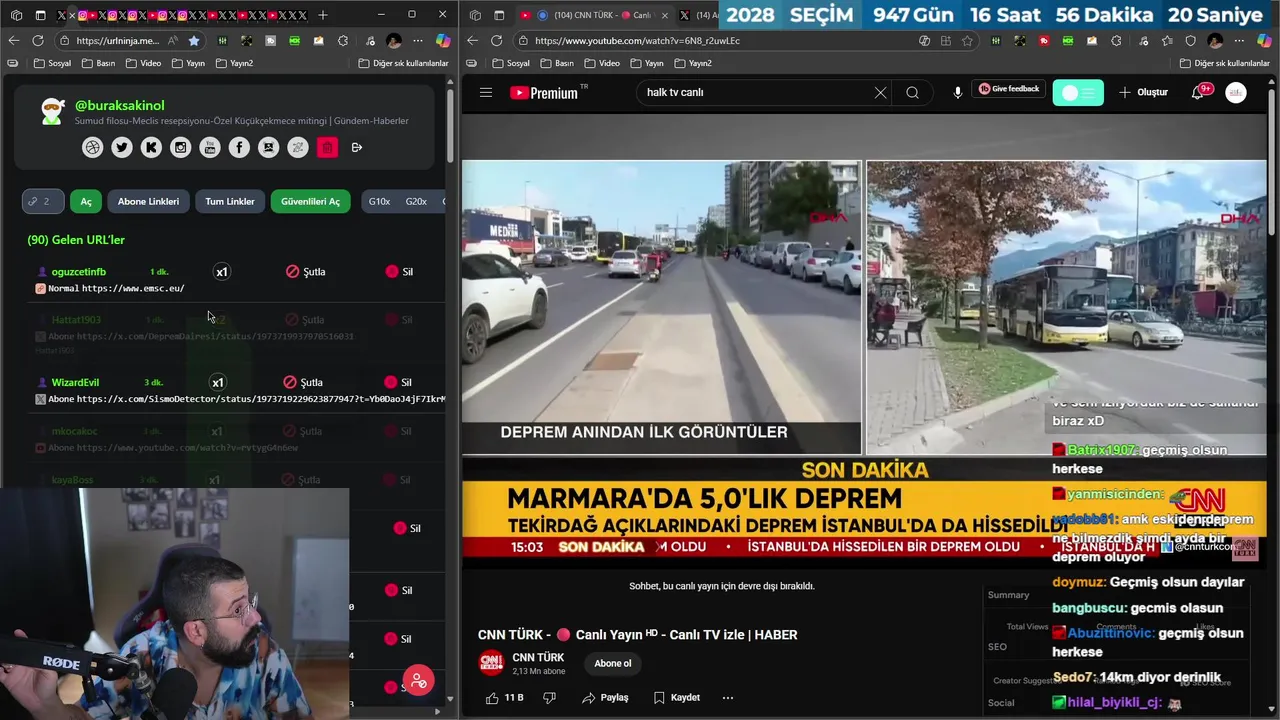Viewport: 1280px width, 720px height.
Task: Open CNN TÜRK channel name link
Action: [x=538, y=657]
